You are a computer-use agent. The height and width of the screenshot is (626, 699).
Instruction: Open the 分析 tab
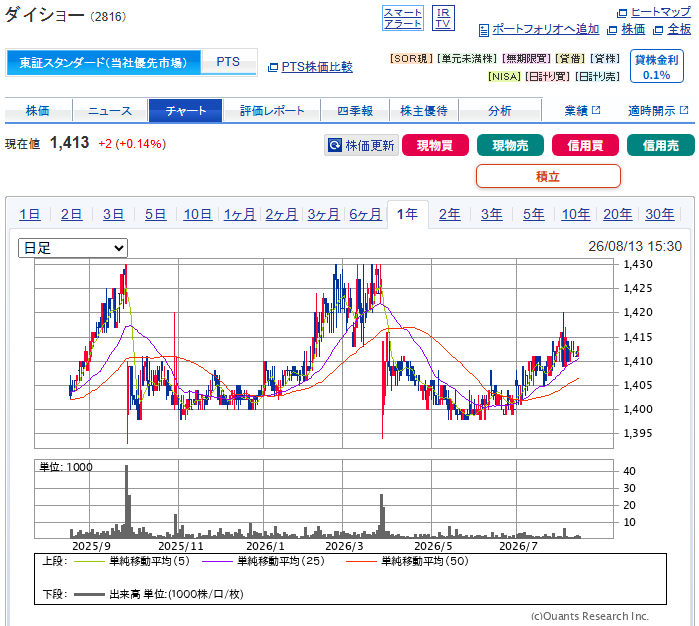tap(500, 111)
